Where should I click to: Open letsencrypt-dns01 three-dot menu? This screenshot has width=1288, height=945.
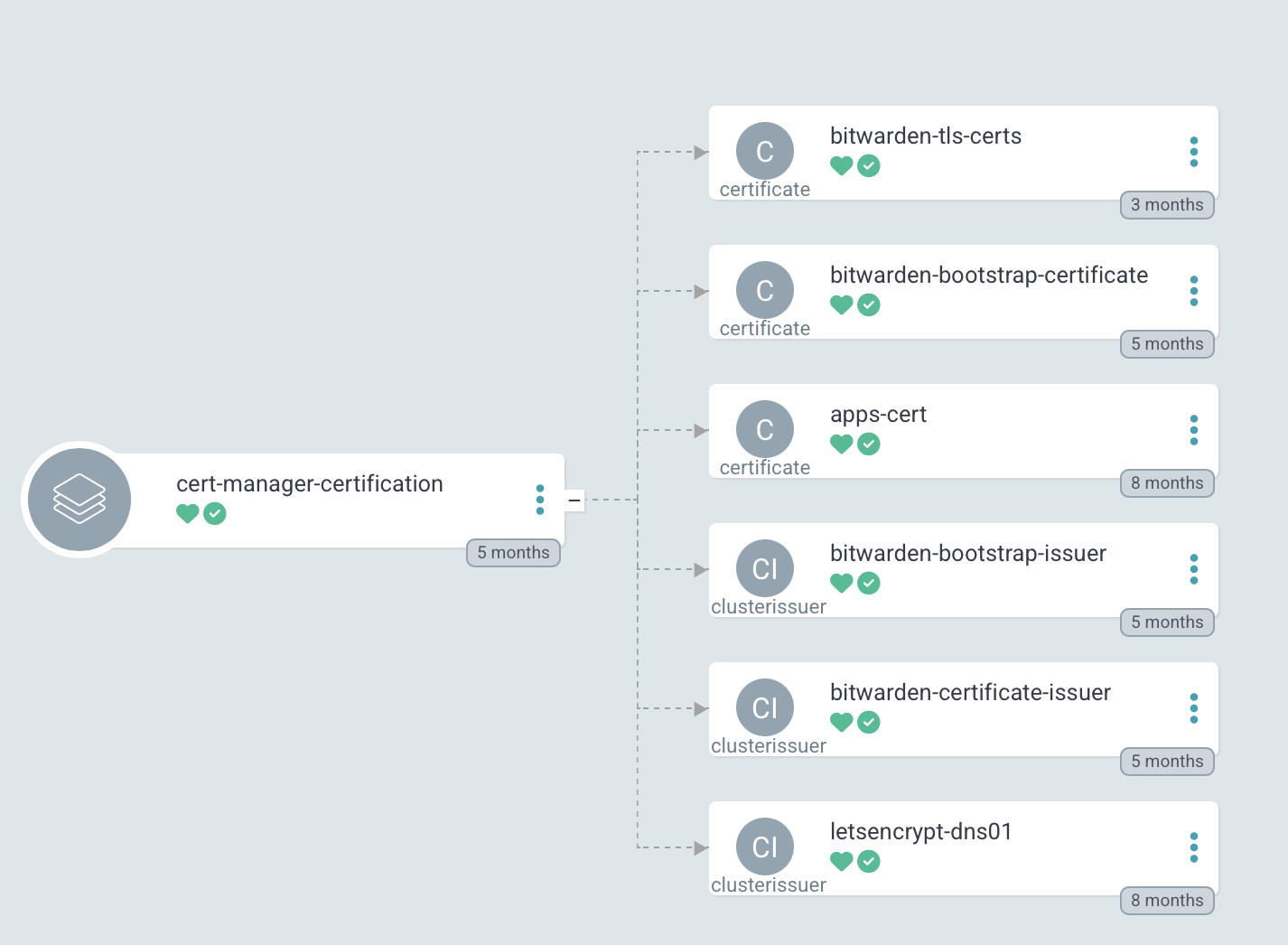(x=1193, y=847)
